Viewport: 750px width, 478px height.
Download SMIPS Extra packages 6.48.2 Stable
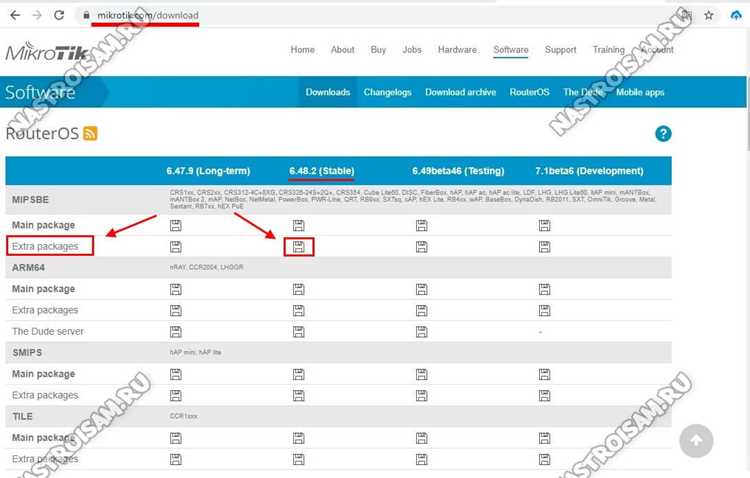[298, 396]
